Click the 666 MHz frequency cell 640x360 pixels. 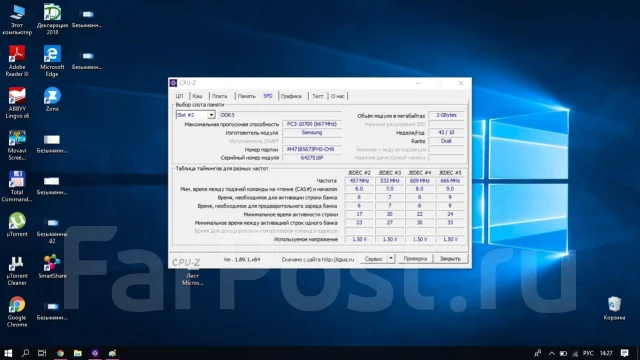450,180
